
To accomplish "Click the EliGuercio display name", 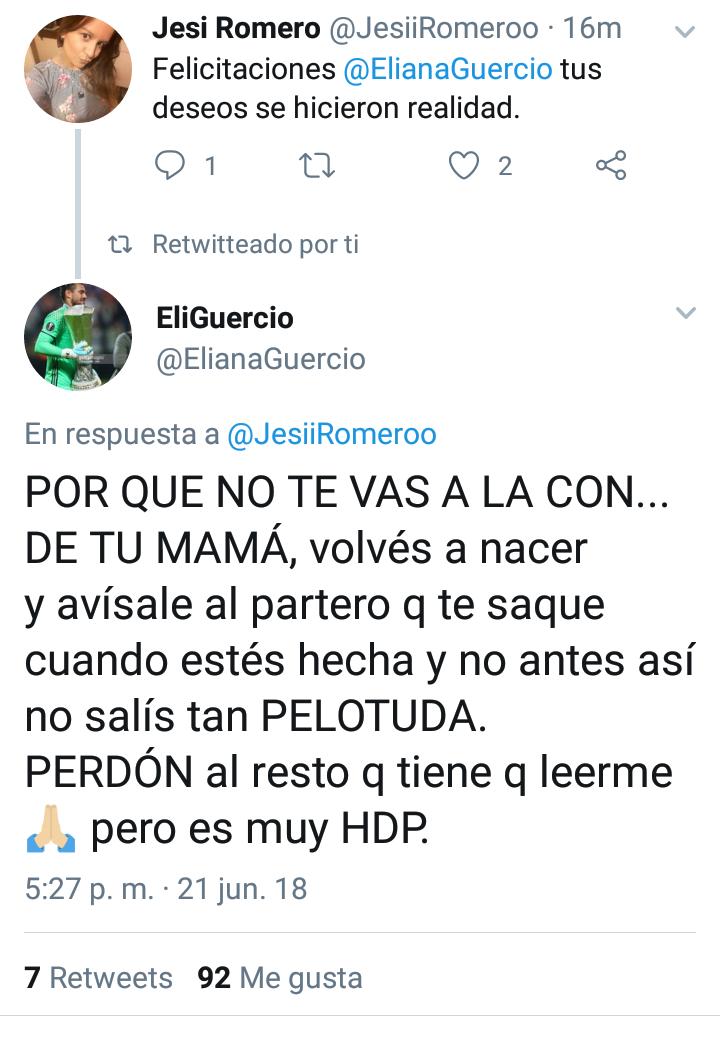I will (225, 318).
